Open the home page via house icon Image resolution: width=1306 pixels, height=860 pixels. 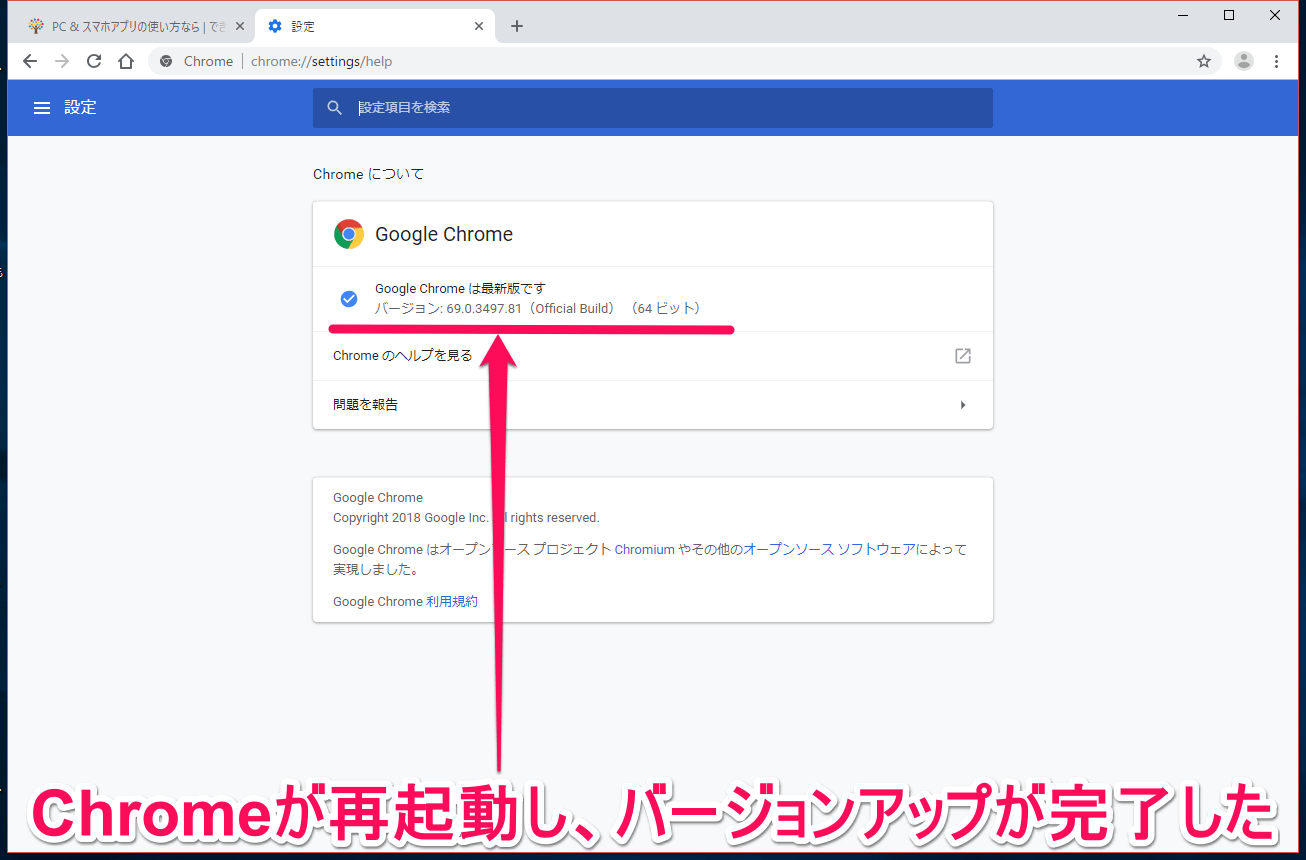coord(126,61)
